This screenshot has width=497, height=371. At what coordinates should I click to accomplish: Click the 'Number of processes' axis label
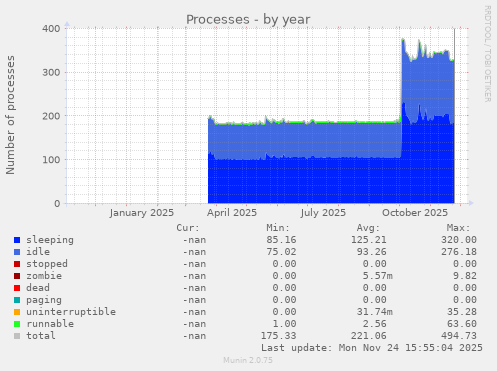pyautogui.click(x=11, y=115)
